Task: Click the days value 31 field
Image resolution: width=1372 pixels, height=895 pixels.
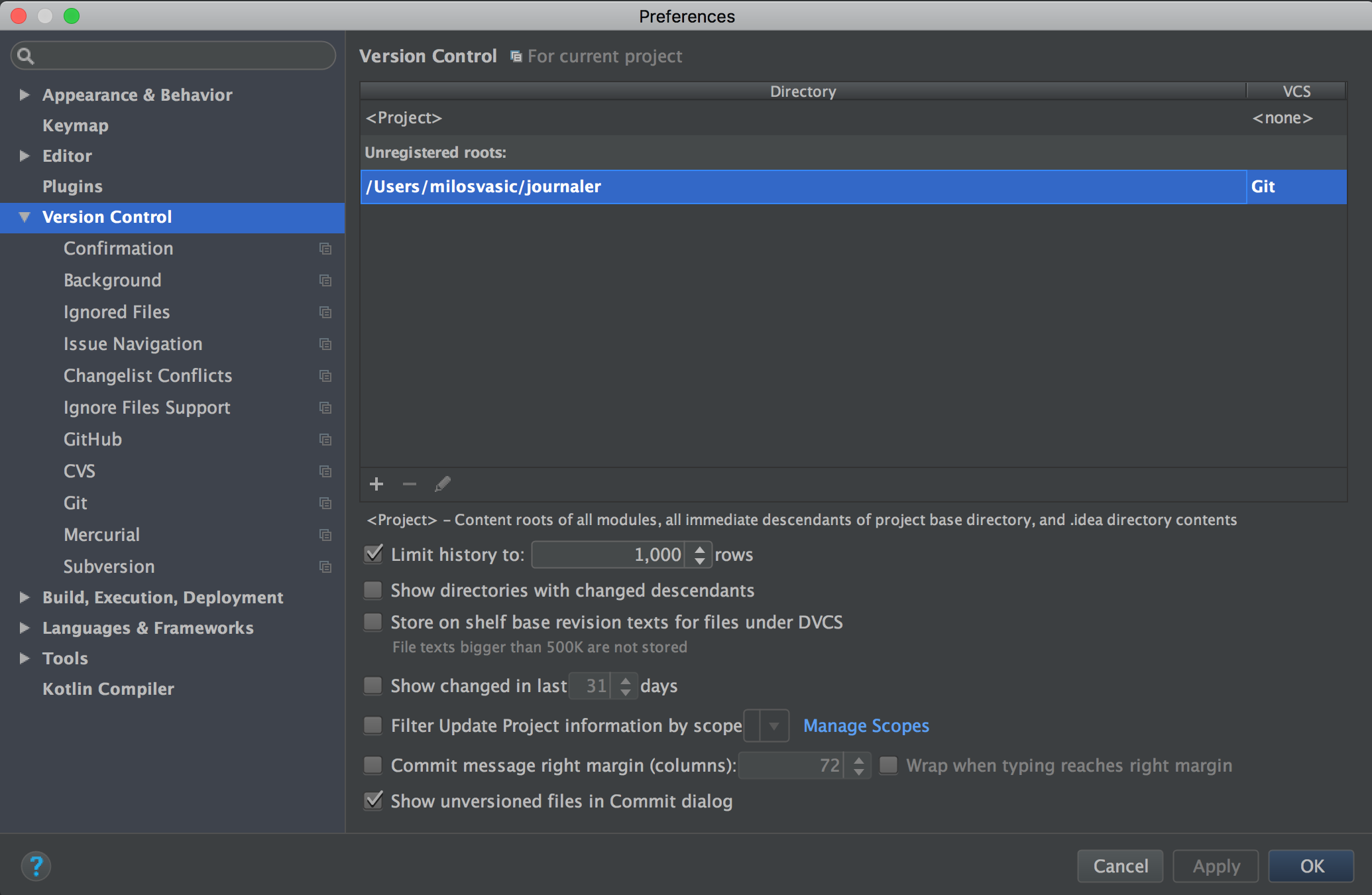Action: (x=590, y=686)
